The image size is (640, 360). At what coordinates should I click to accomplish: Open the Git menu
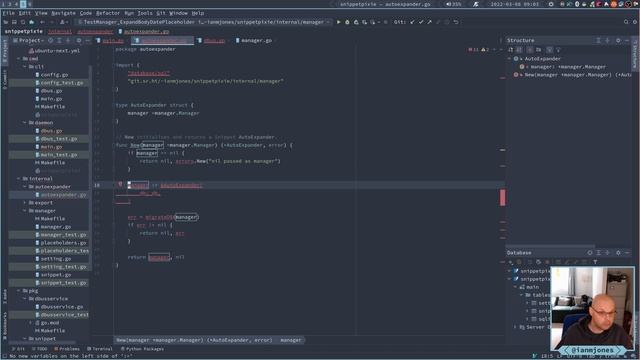(161, 13)
